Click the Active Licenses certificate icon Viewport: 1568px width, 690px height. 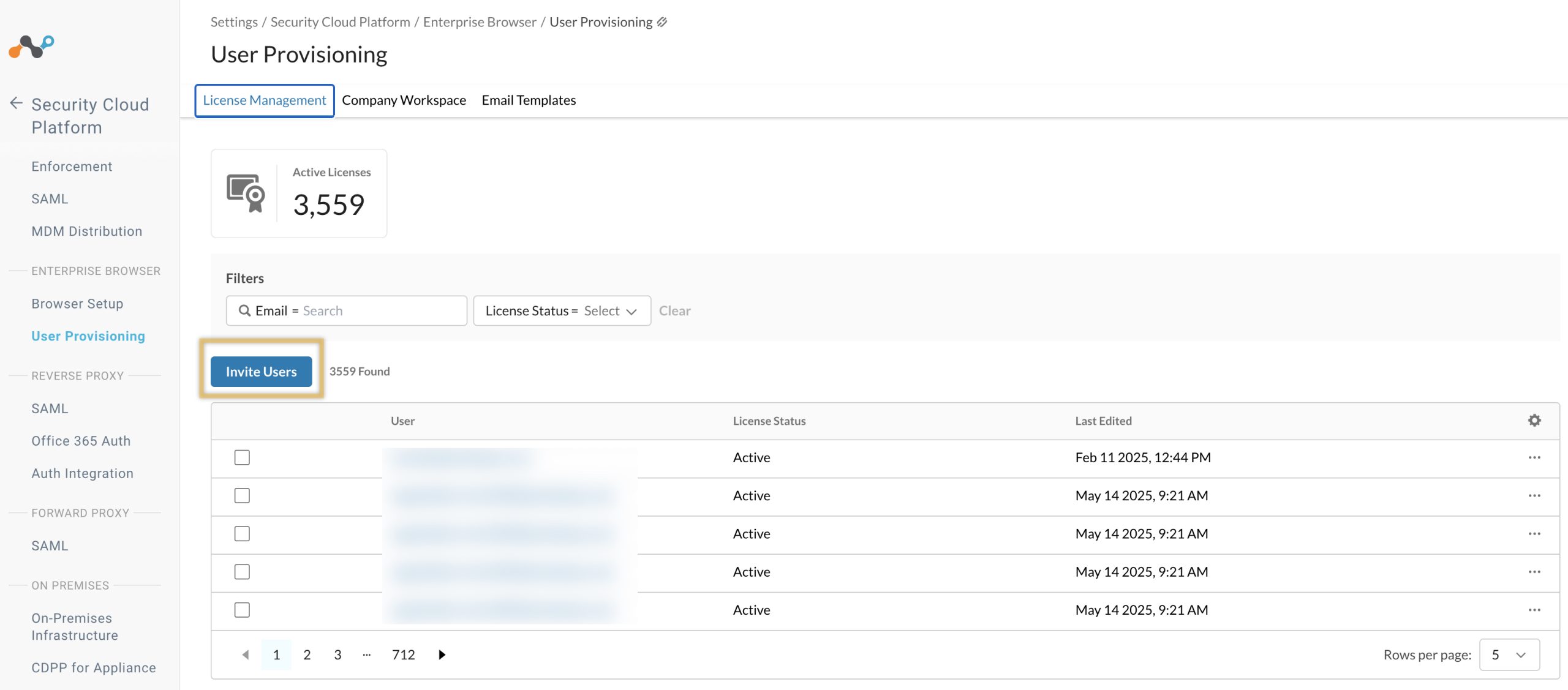244,193
